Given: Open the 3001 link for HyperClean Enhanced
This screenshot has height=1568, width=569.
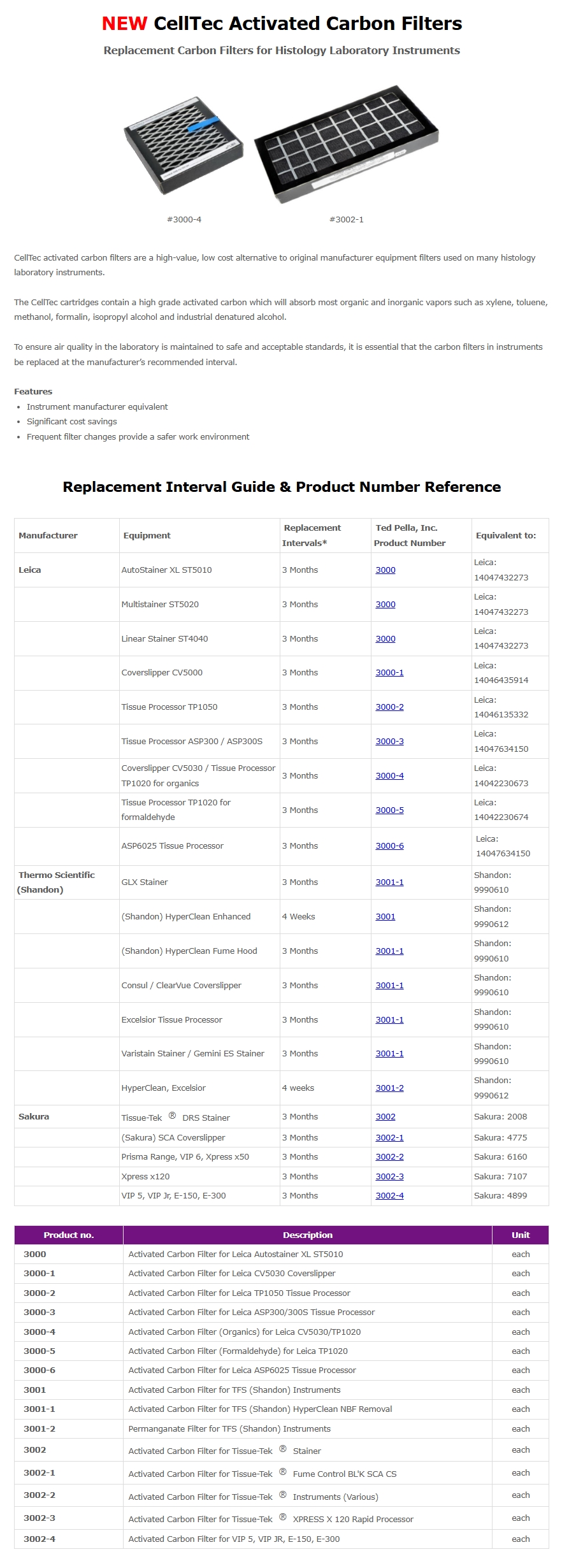Looking at the screenshot, I should point(385,917).
